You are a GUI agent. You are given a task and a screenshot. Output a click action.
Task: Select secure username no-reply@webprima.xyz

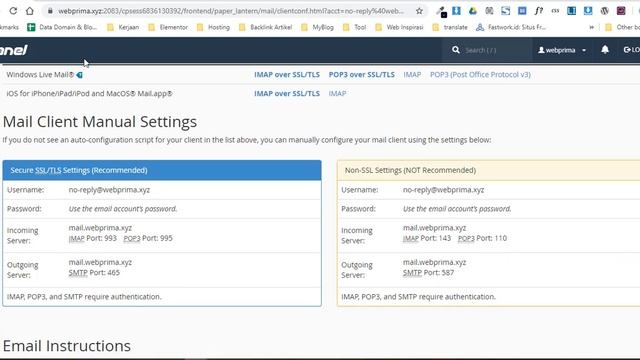(109, 190)
